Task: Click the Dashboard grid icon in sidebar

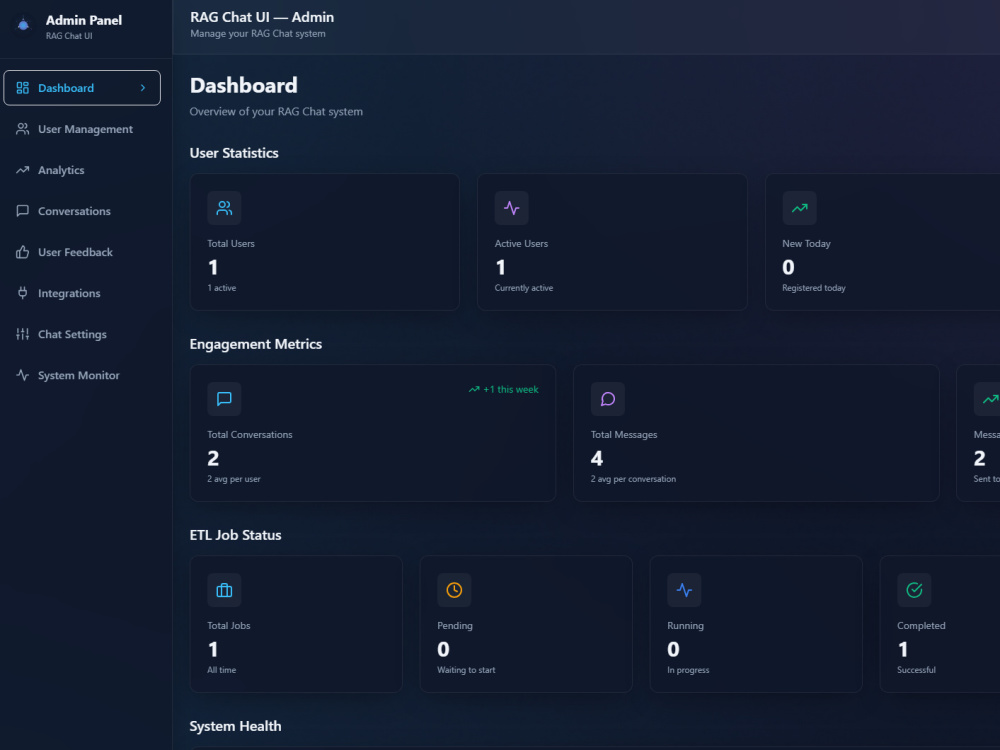Action: click(x=22, y=88)
